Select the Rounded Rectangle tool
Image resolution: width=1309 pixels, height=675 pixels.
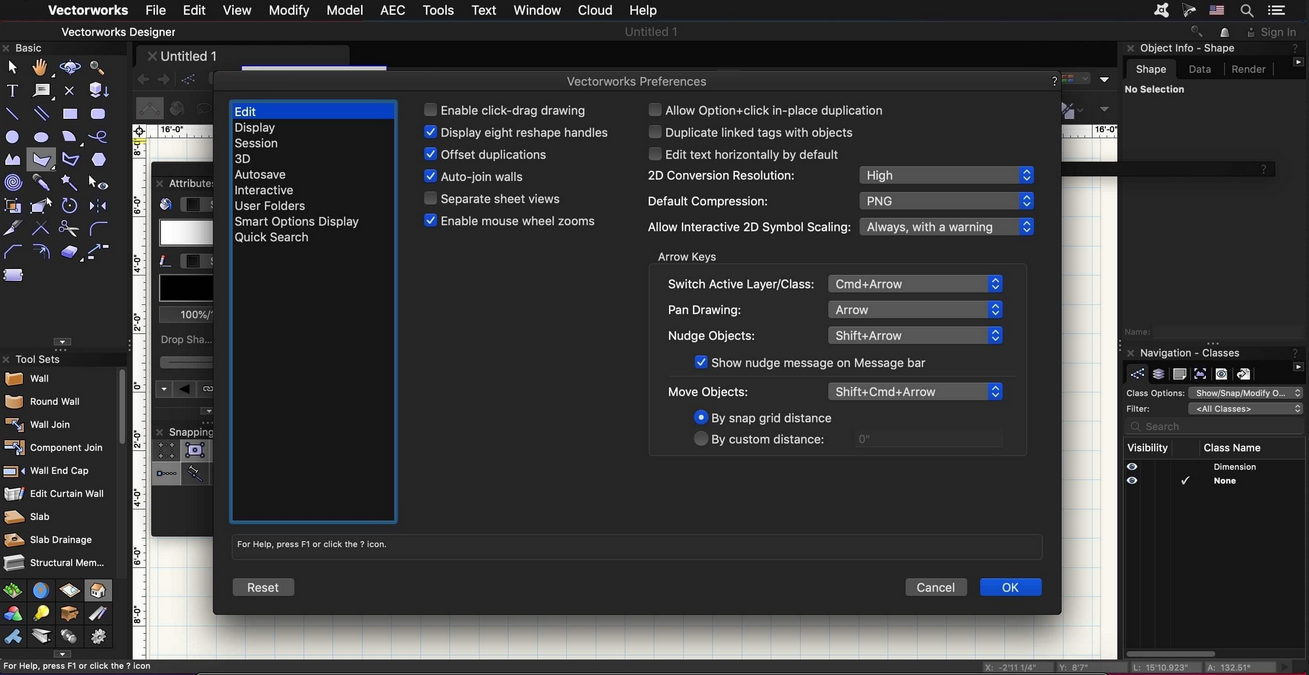[x=97, y=114]
